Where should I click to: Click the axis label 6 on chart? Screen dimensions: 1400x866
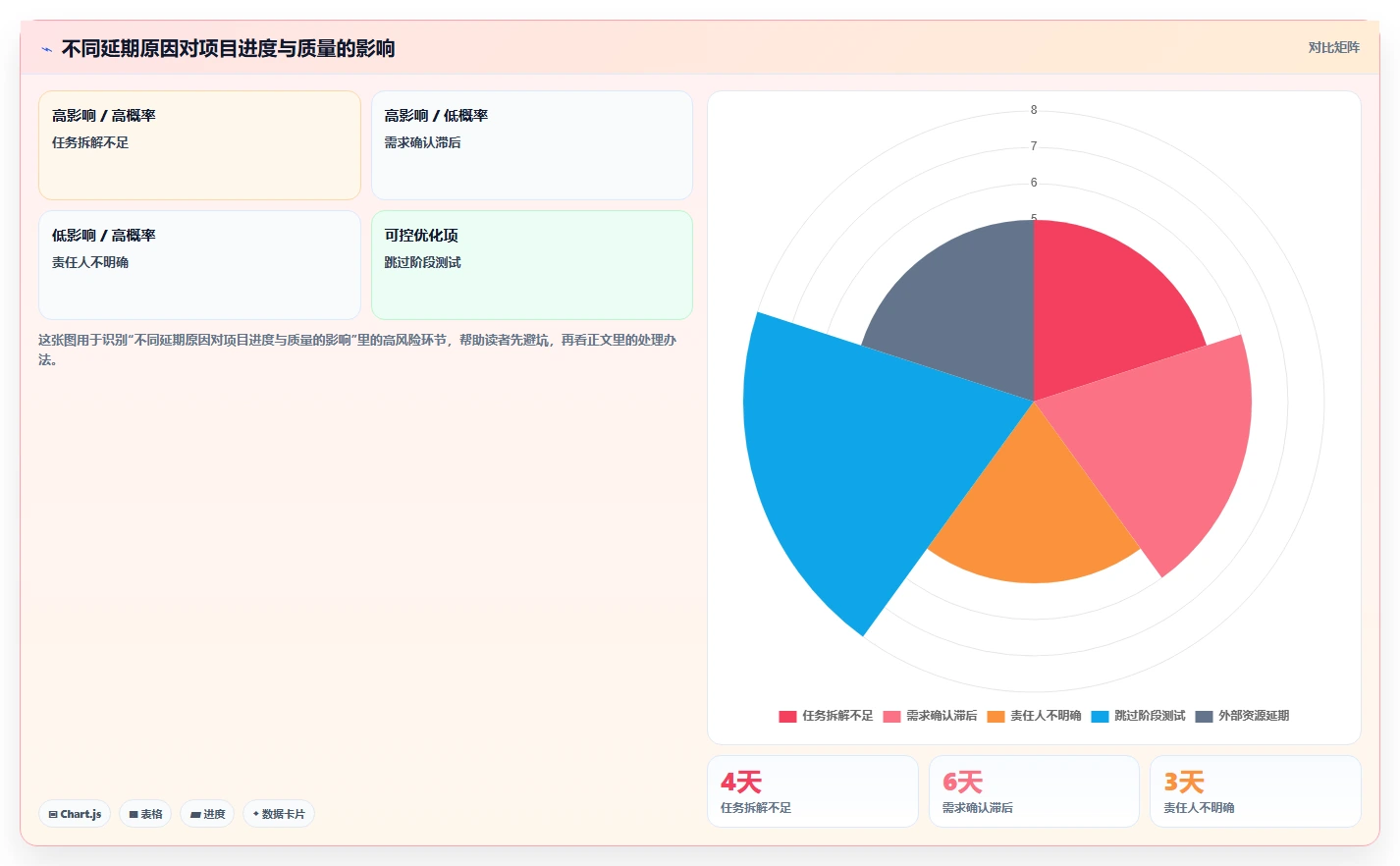pos(1034,183)
